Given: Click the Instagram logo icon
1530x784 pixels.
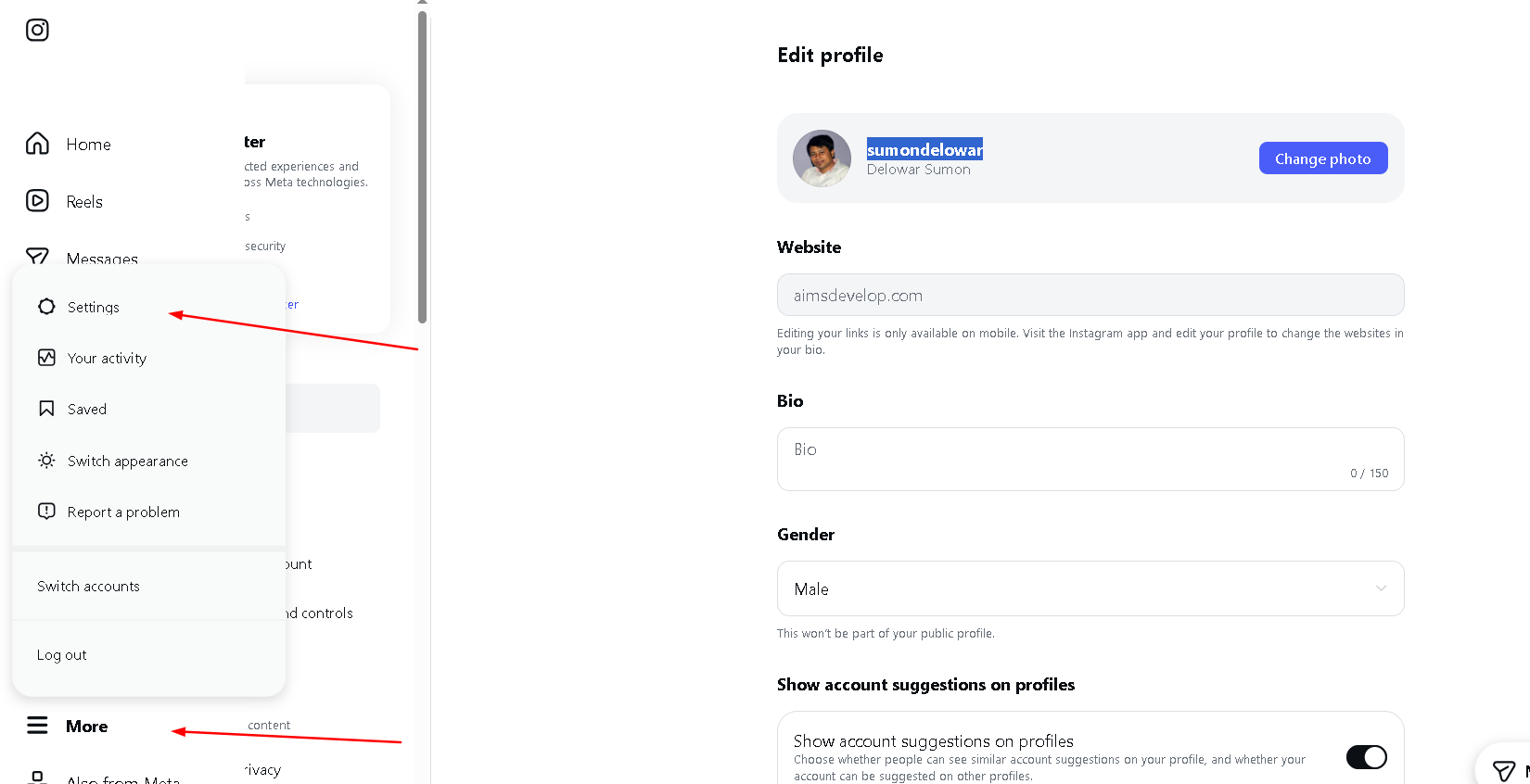Looking at the screenshot, I should tap(37, 31).
